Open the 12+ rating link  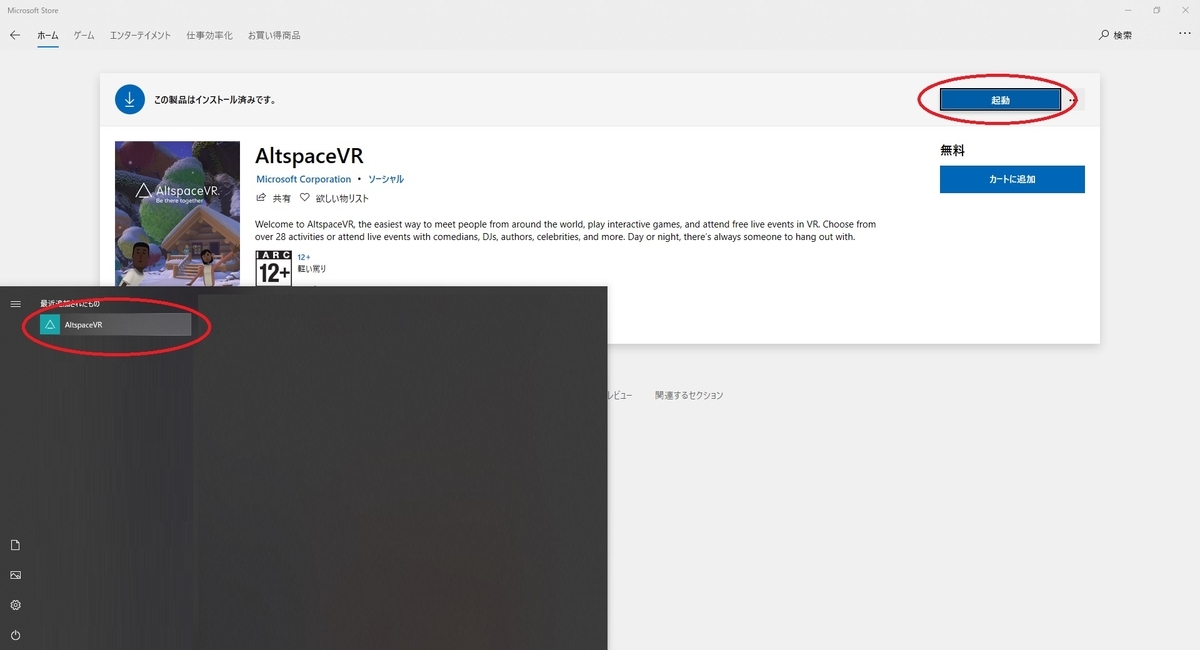click(x=303, y=257)
